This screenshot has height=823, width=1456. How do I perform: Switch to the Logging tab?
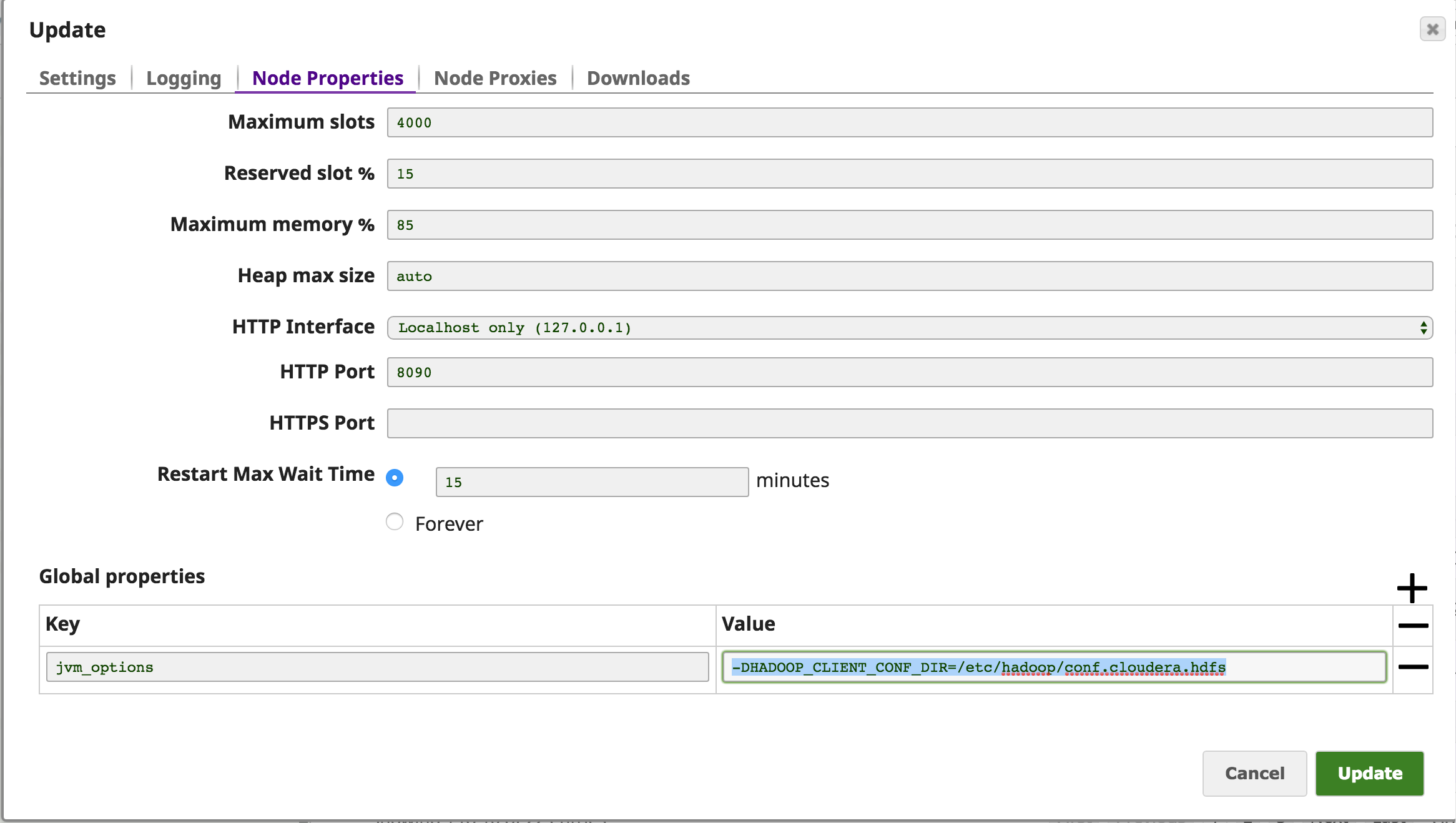point(184,78)
